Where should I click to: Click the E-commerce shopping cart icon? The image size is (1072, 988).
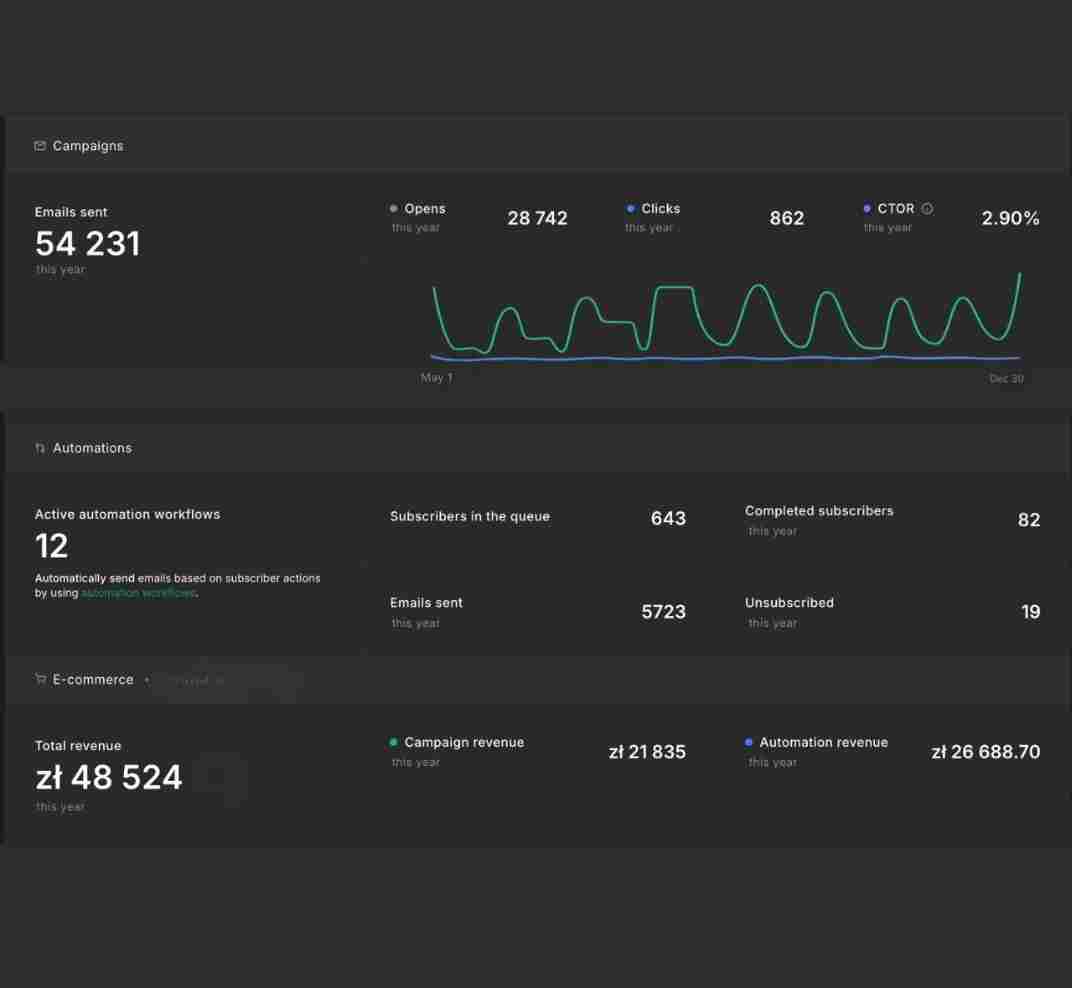pyautogui.click(x=40, y=679)
